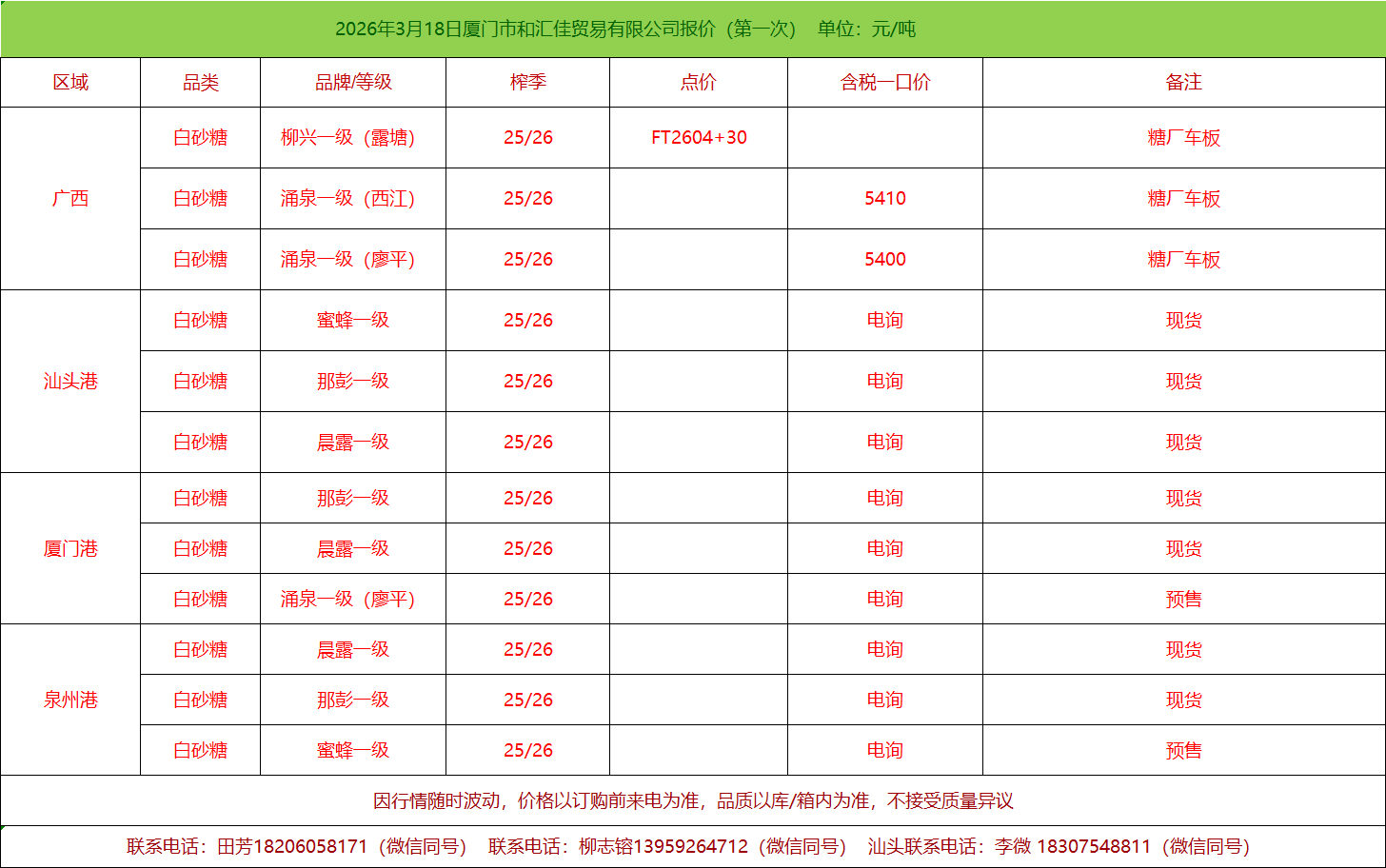The width and height of the screenshot is (1386, 868).
Task: Select 预售 in the 泉州港 蜜蜂一级 row
Action: pos(1183,751)
